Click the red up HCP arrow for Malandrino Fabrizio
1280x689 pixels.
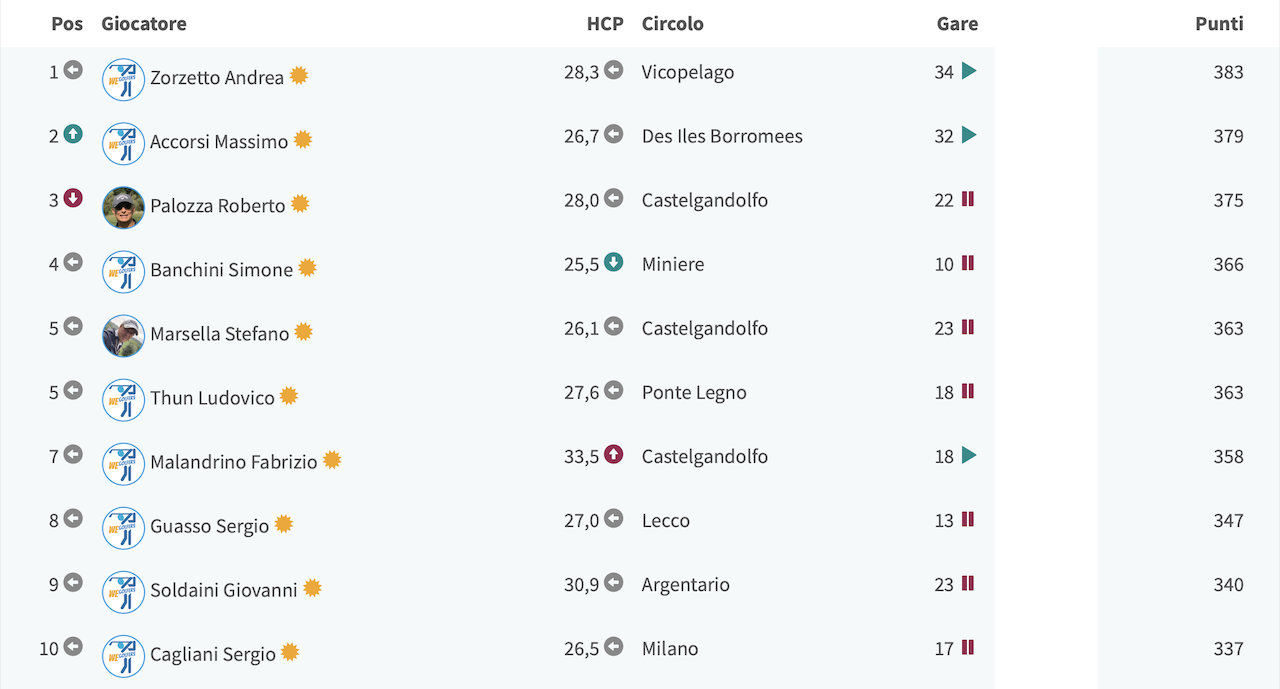(614, 454)
